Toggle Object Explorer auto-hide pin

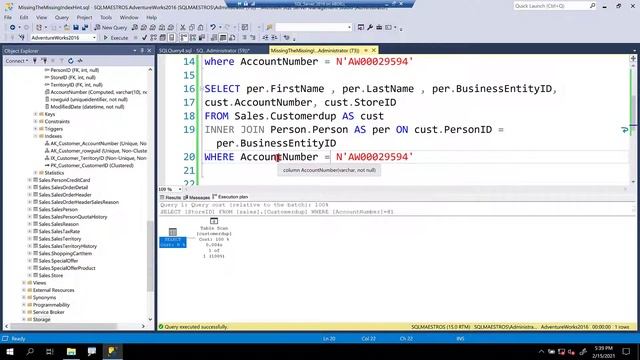[x=142, y=51]
